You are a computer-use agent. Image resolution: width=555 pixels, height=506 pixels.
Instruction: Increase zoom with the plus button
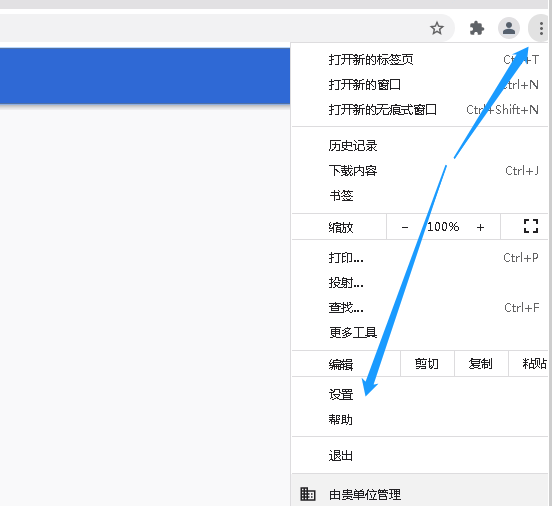[x=480, y=227]
